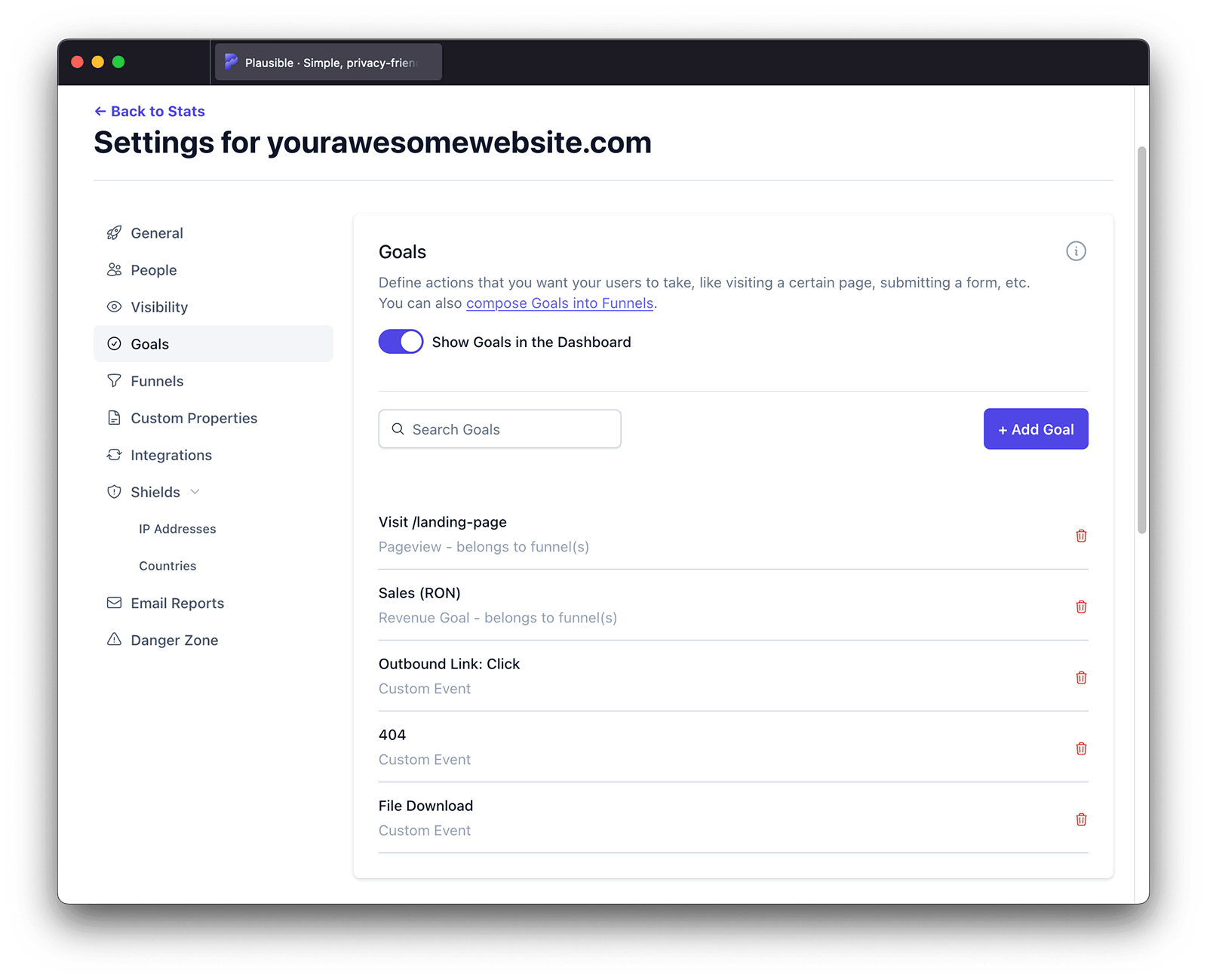The height and width of the screenshot is (980, 1207).
Task: Click the People sidebar icon
Action: click(114, 269)
